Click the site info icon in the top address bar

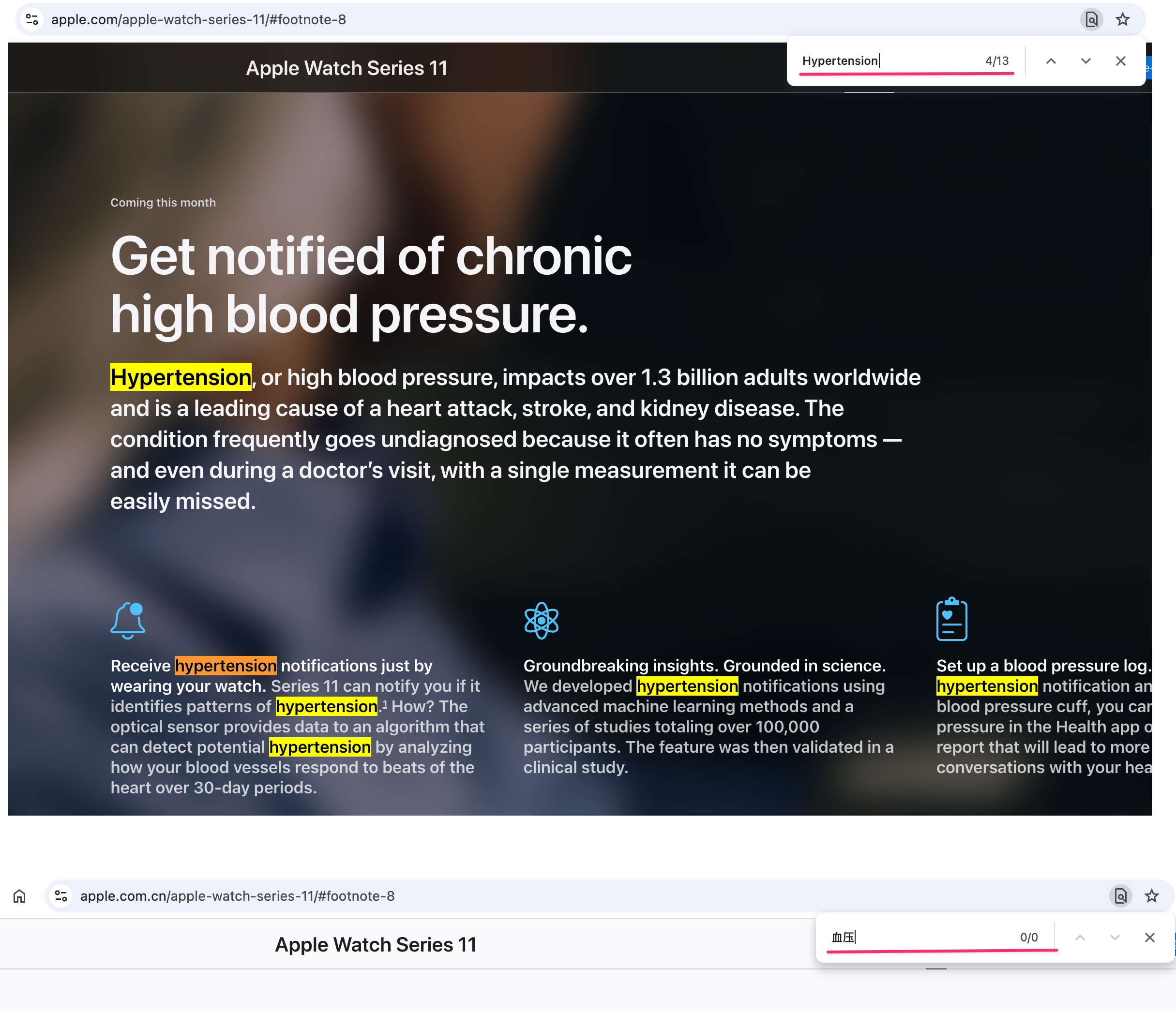point(32,19)
